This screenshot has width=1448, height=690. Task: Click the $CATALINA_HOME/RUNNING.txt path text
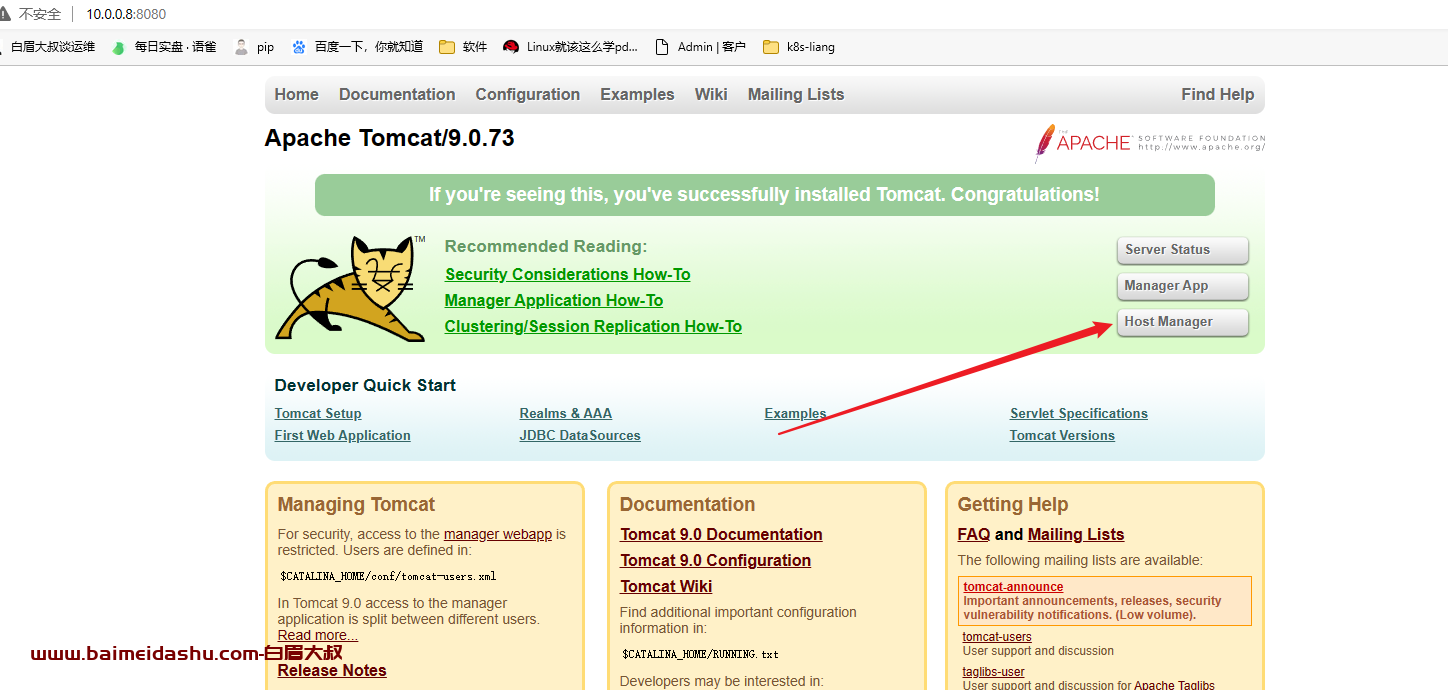click(x=700, y=655)
